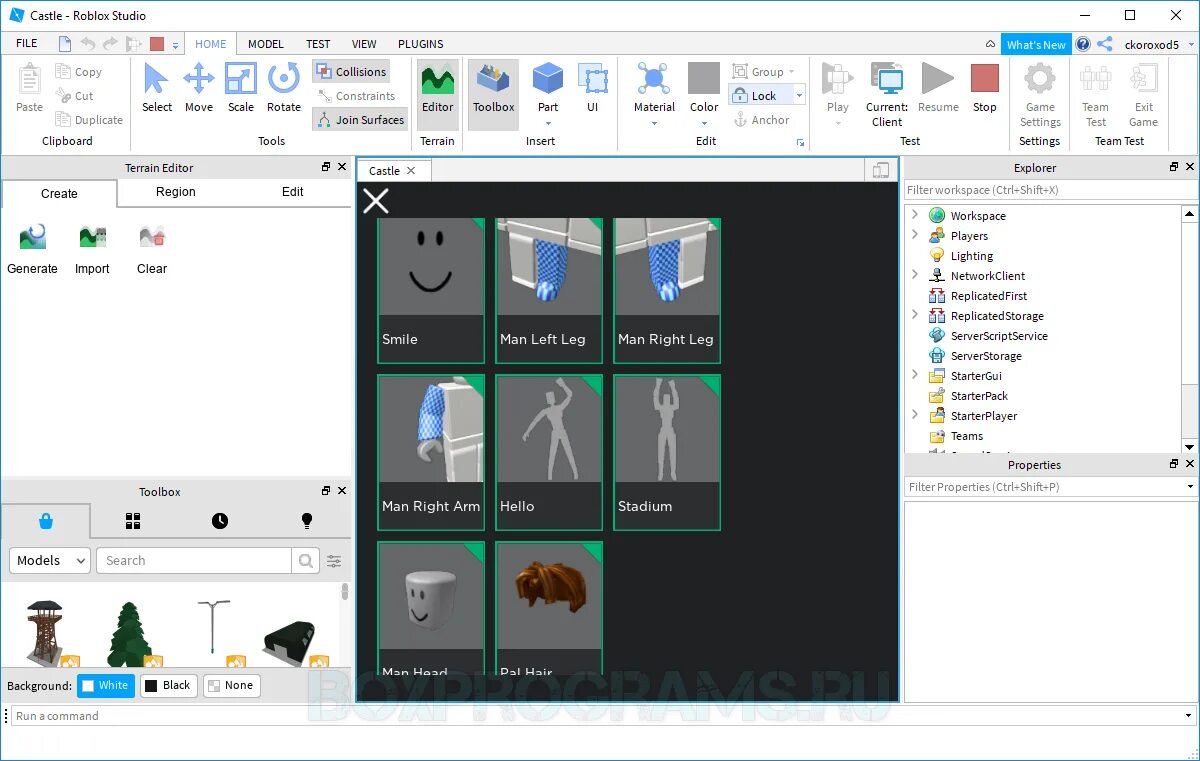Open Toolbox Recent clock tab
Viewport: 1200px width, 761px height.
tap(220, 521)
